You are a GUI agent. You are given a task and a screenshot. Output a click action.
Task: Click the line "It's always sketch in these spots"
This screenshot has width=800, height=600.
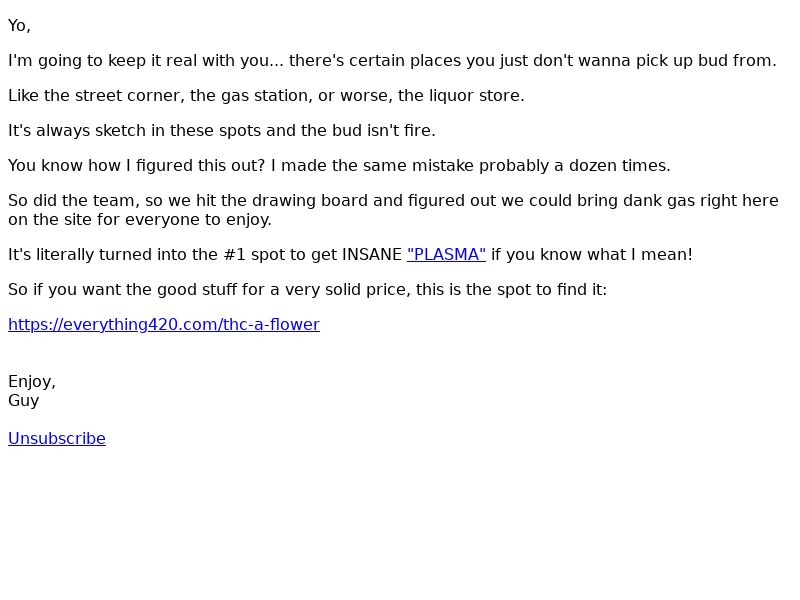[x=221, y=131]
